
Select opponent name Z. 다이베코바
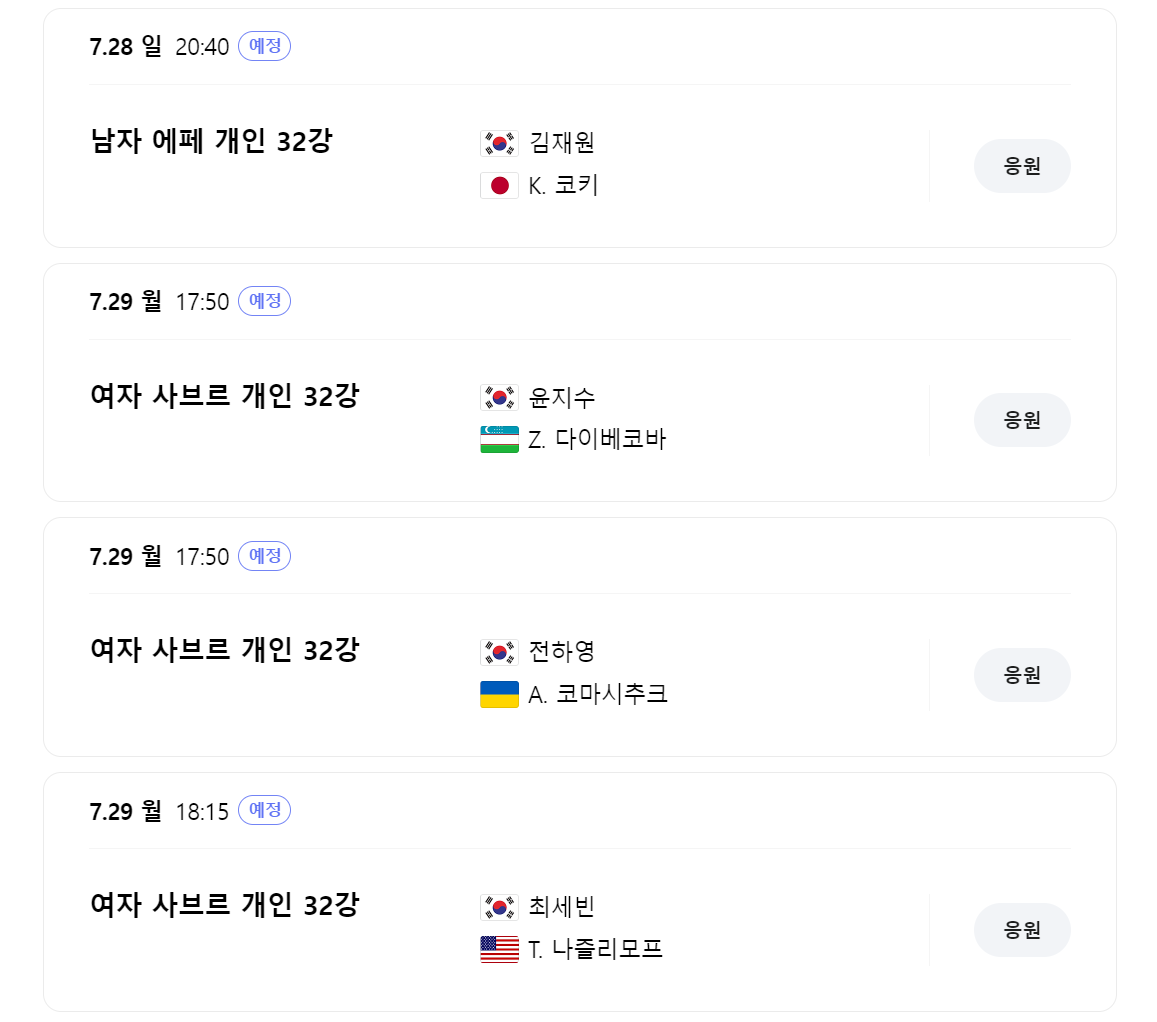597,440
